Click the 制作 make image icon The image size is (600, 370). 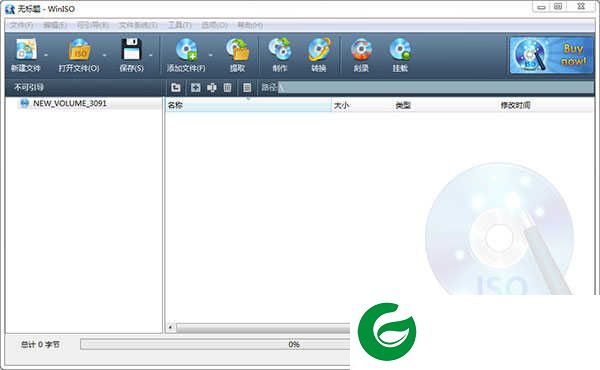point(280,50)
